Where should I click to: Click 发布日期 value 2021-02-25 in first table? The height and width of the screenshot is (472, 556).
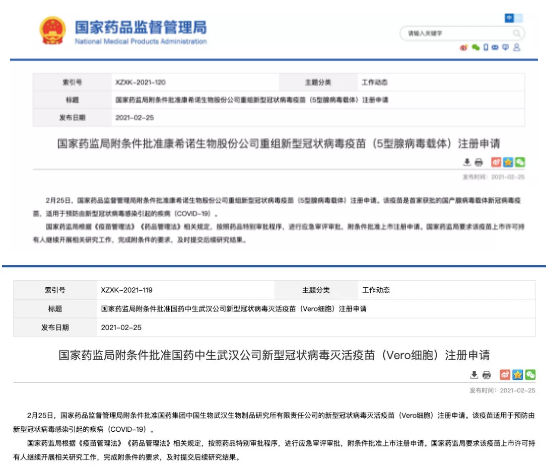[x=135, y=118]
